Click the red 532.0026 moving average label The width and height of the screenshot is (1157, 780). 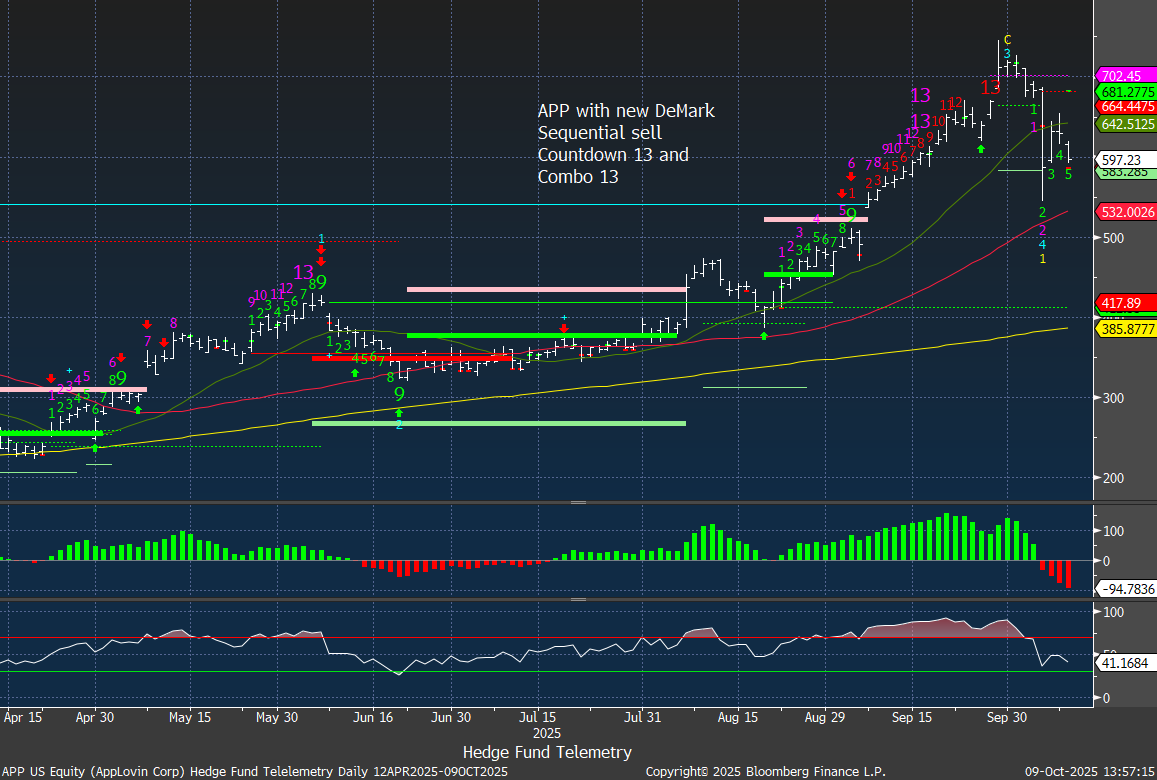coord(1126,212)
